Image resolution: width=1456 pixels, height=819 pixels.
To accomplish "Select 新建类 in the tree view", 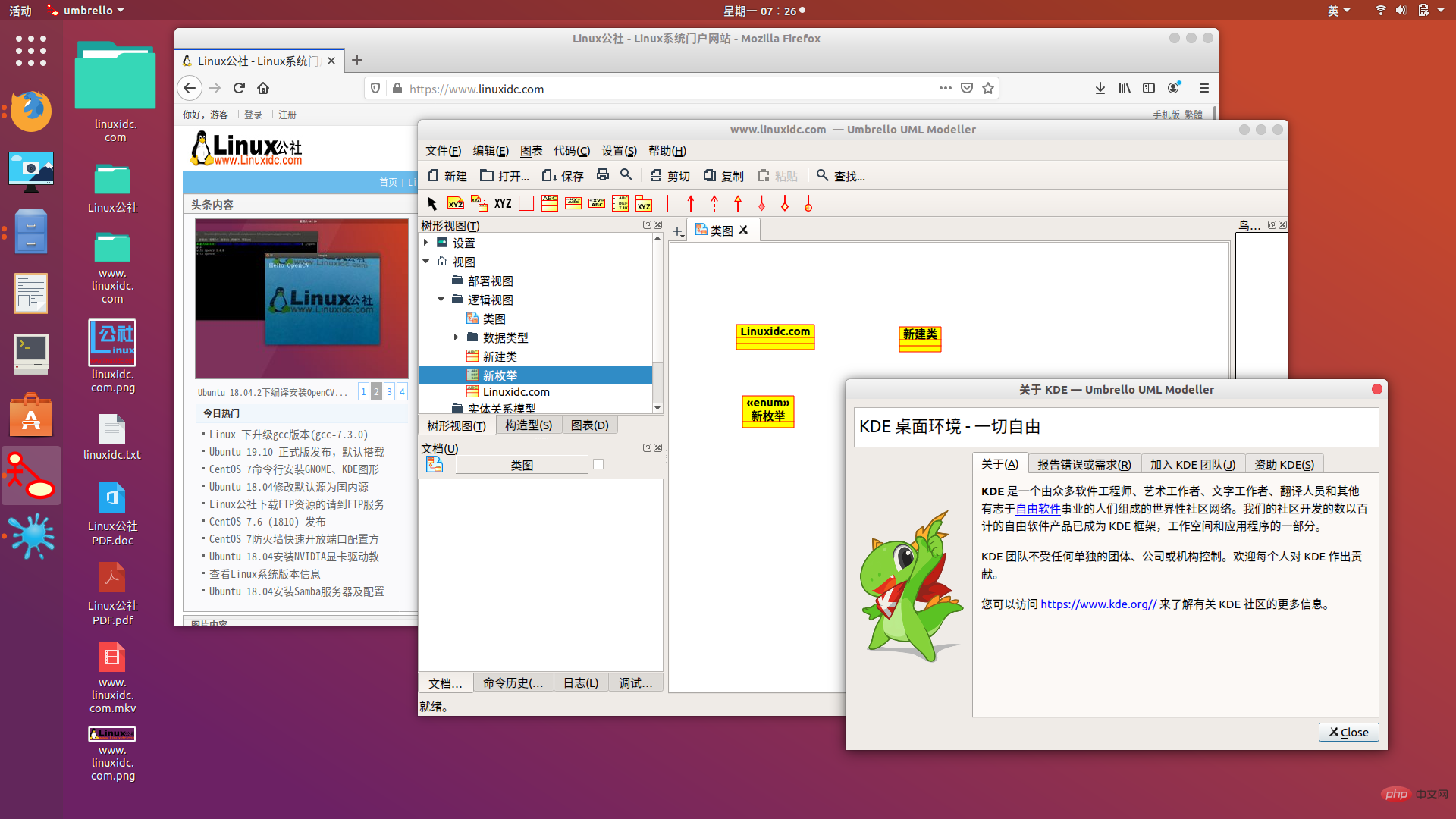I will coord(500,356).
